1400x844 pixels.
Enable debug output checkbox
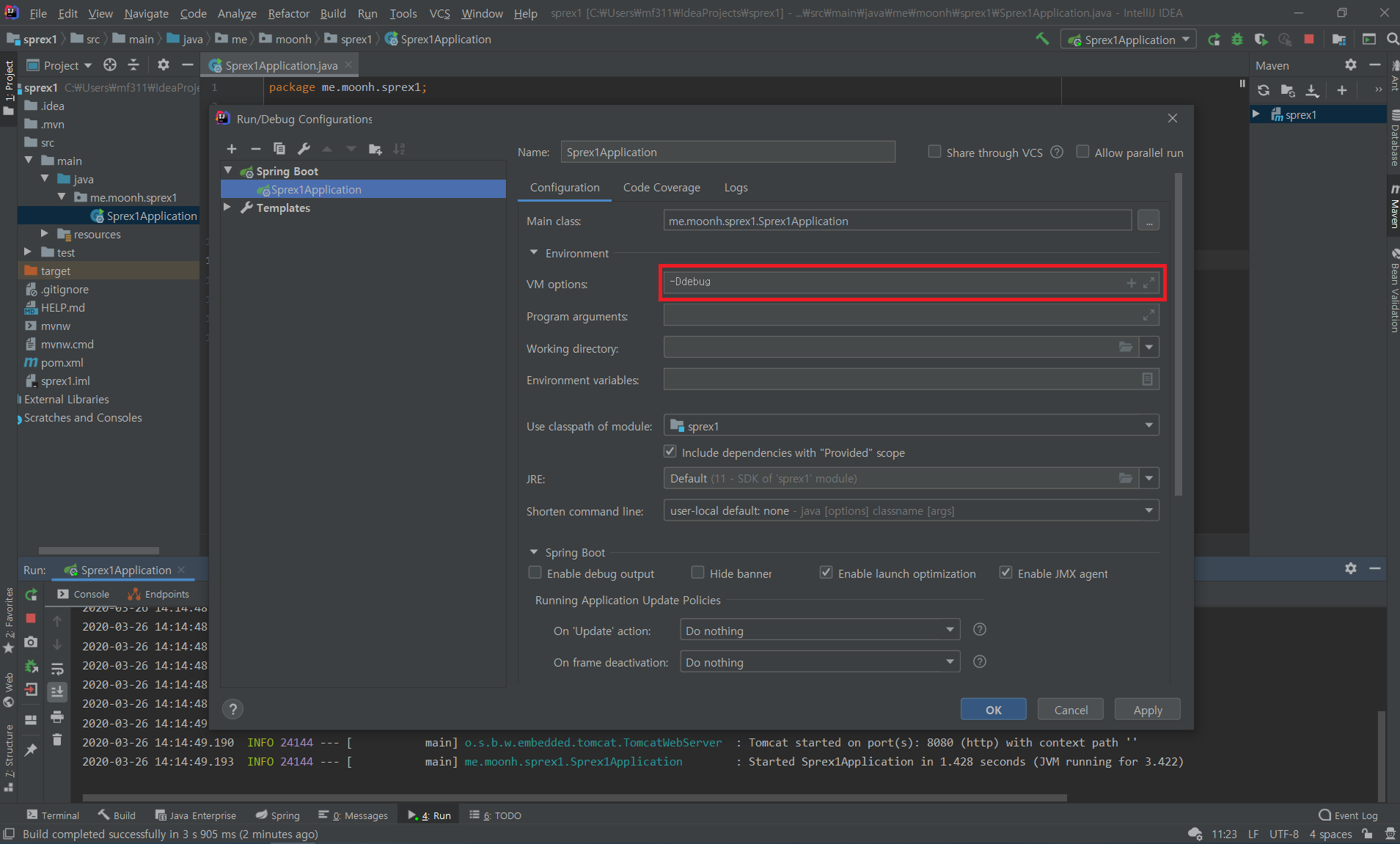coord(535,573)
